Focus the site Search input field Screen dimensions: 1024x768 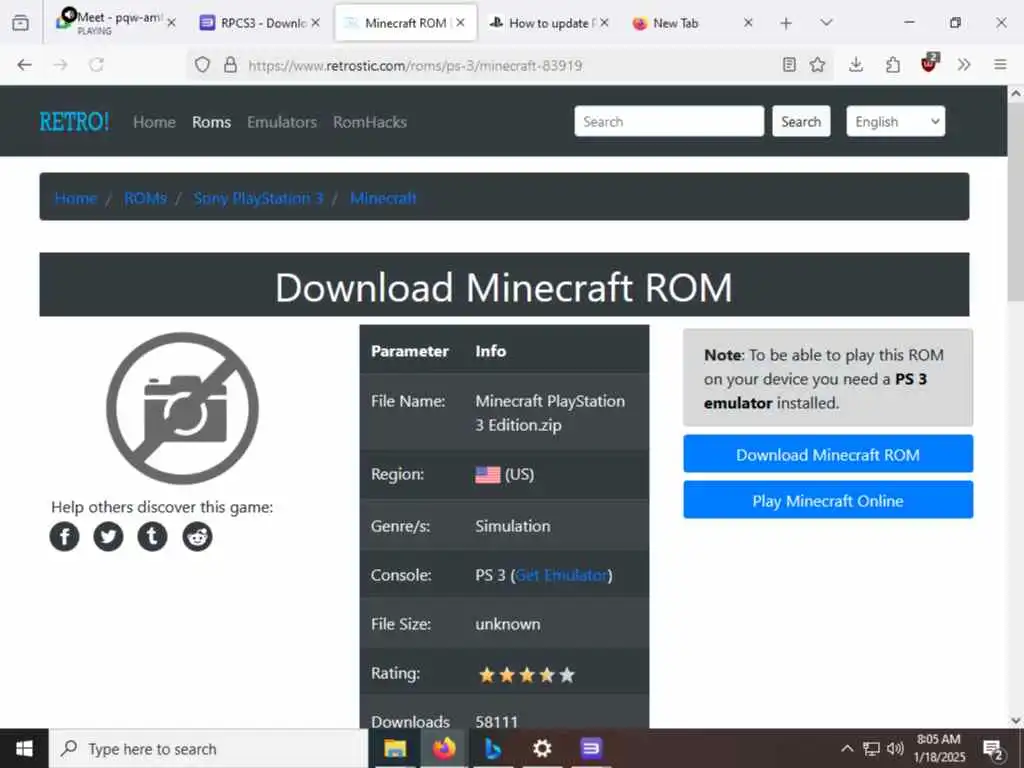669,121
